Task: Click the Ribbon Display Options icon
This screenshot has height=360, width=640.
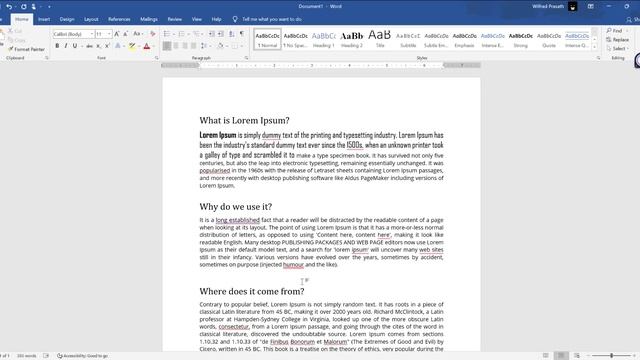Action: tap(591, 7)
